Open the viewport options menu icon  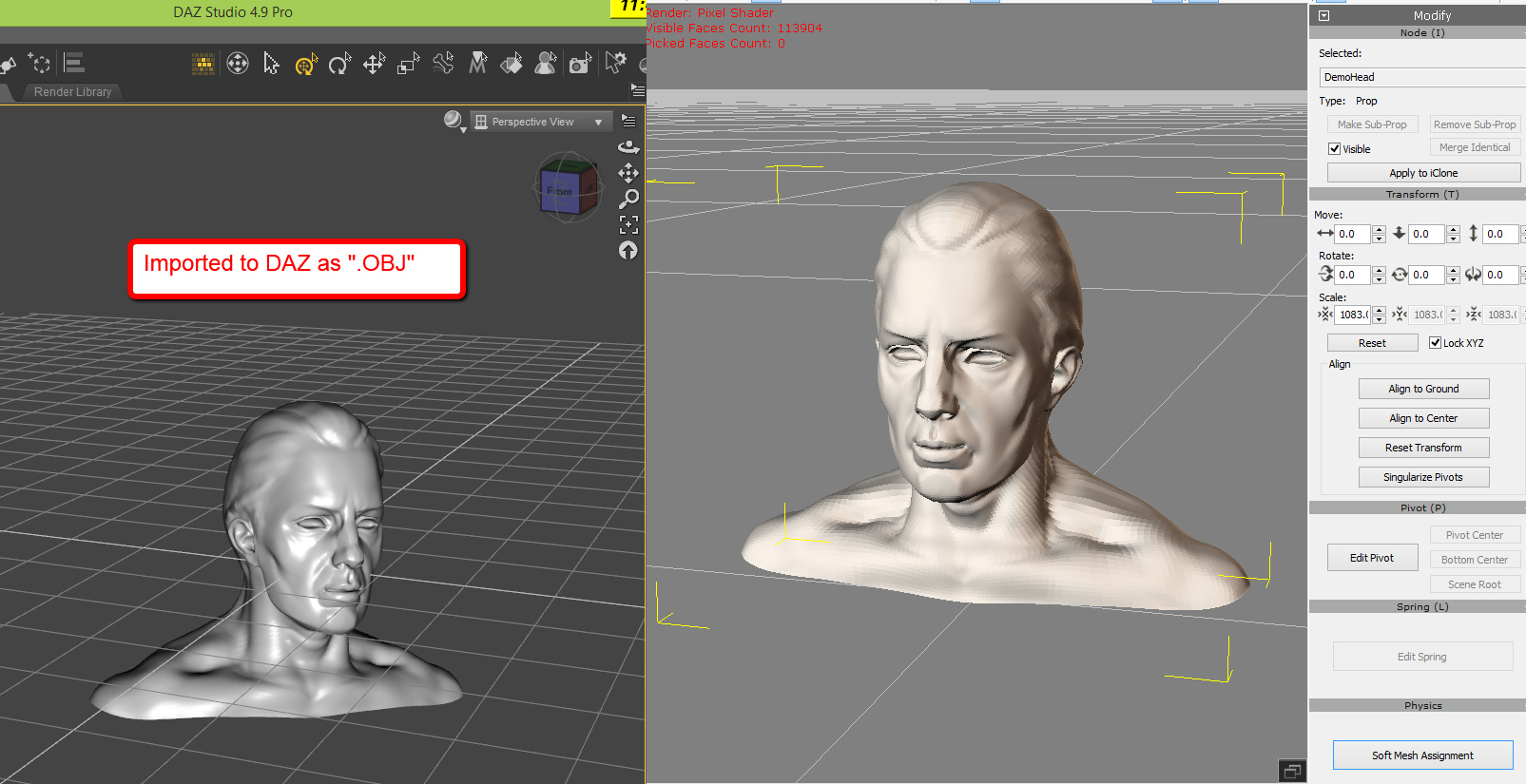(x=628, y=121)
